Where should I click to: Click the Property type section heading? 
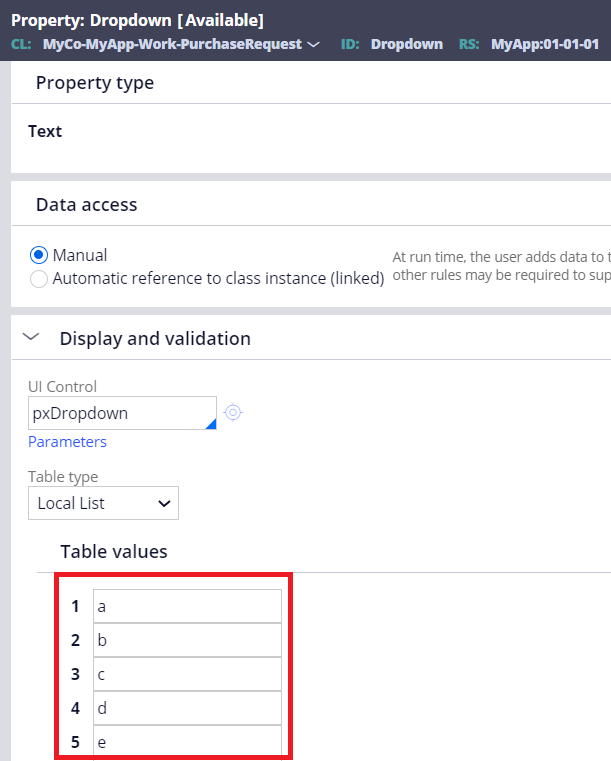click(95, 83)
